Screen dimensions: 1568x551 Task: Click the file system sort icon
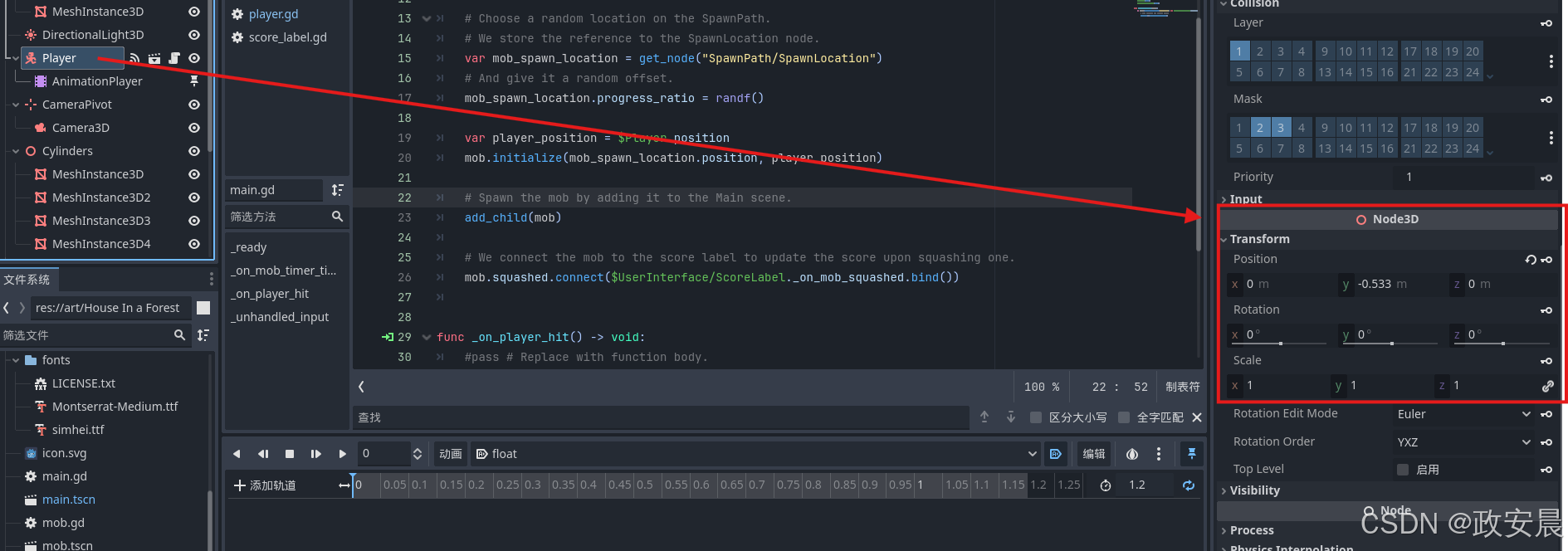click(203, 335)
